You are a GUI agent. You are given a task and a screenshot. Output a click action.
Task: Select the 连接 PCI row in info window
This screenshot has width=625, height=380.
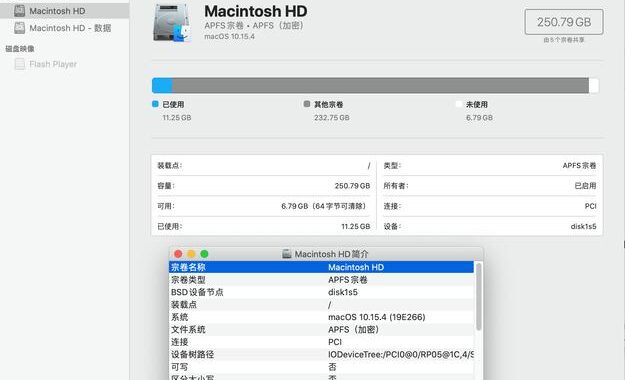pos(321,342)
